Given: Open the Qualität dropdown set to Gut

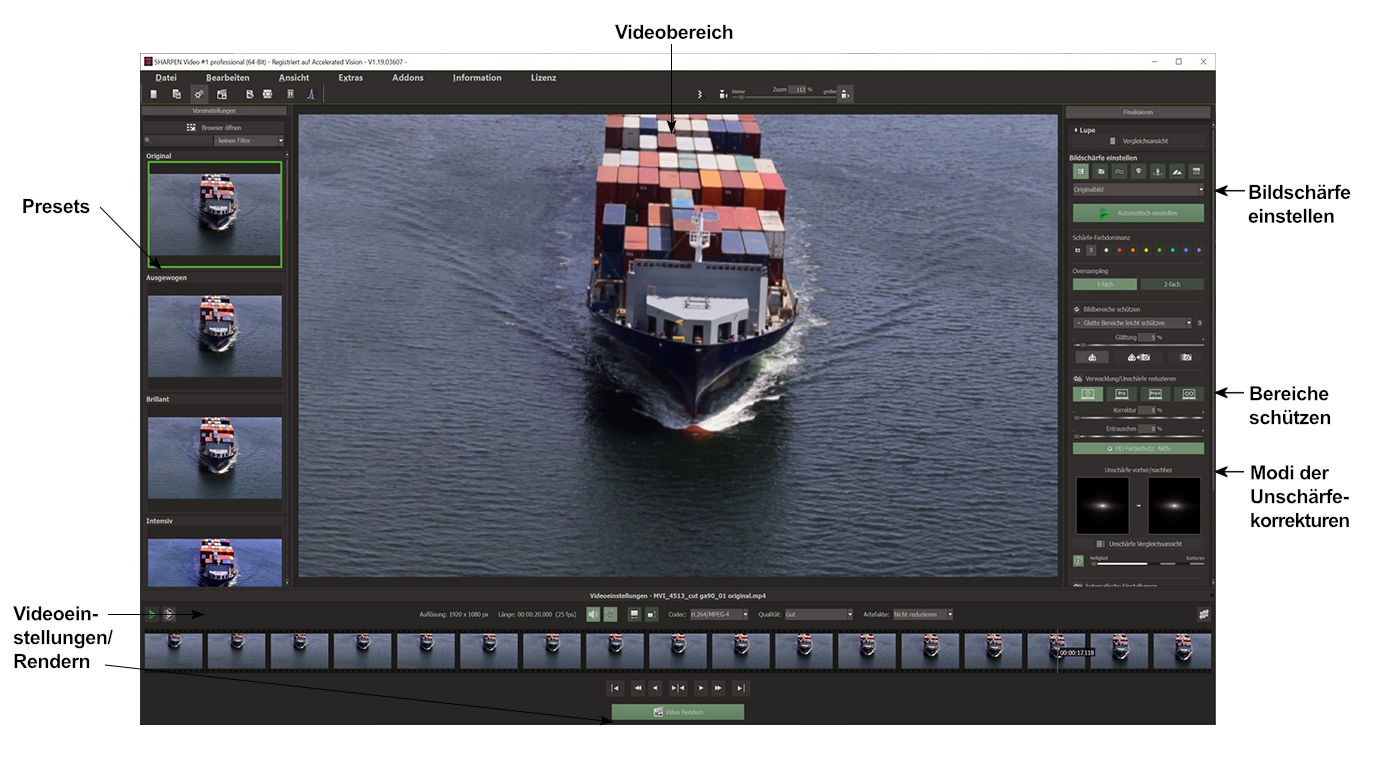Looking at the screenshot, I should [819, 614].
